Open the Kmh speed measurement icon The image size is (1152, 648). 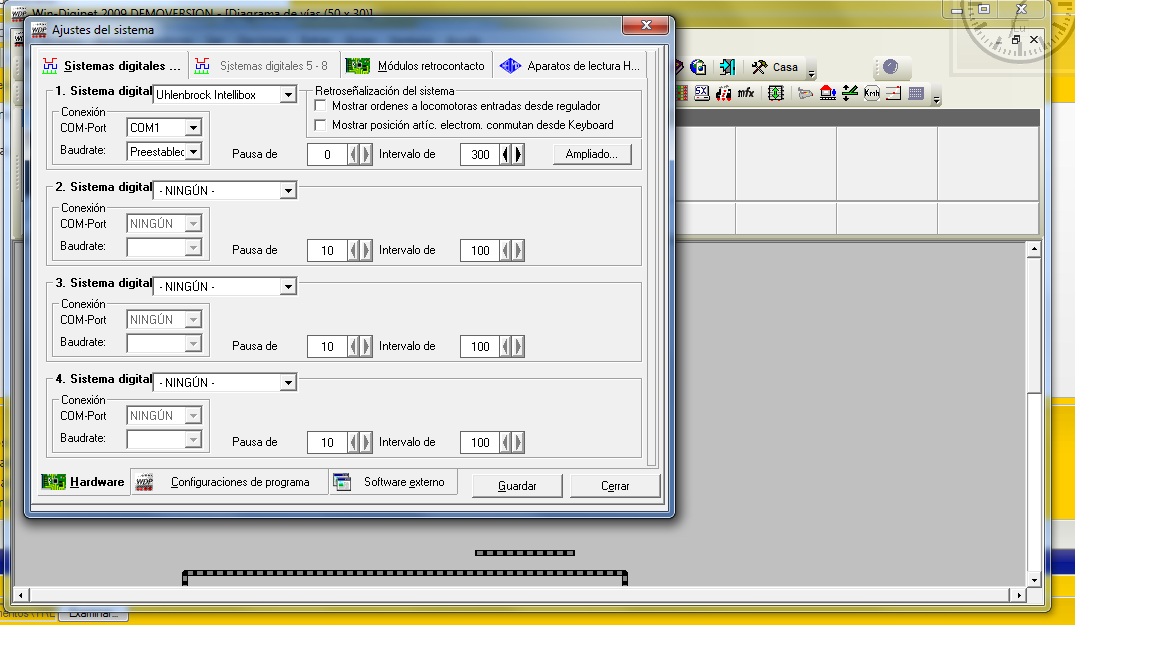tap(872, 93)
